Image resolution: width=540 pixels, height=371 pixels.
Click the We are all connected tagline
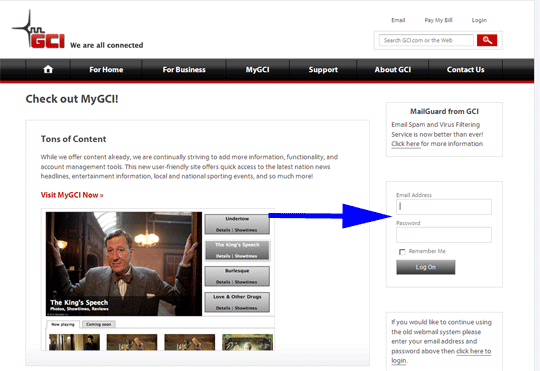coord(106,45)
